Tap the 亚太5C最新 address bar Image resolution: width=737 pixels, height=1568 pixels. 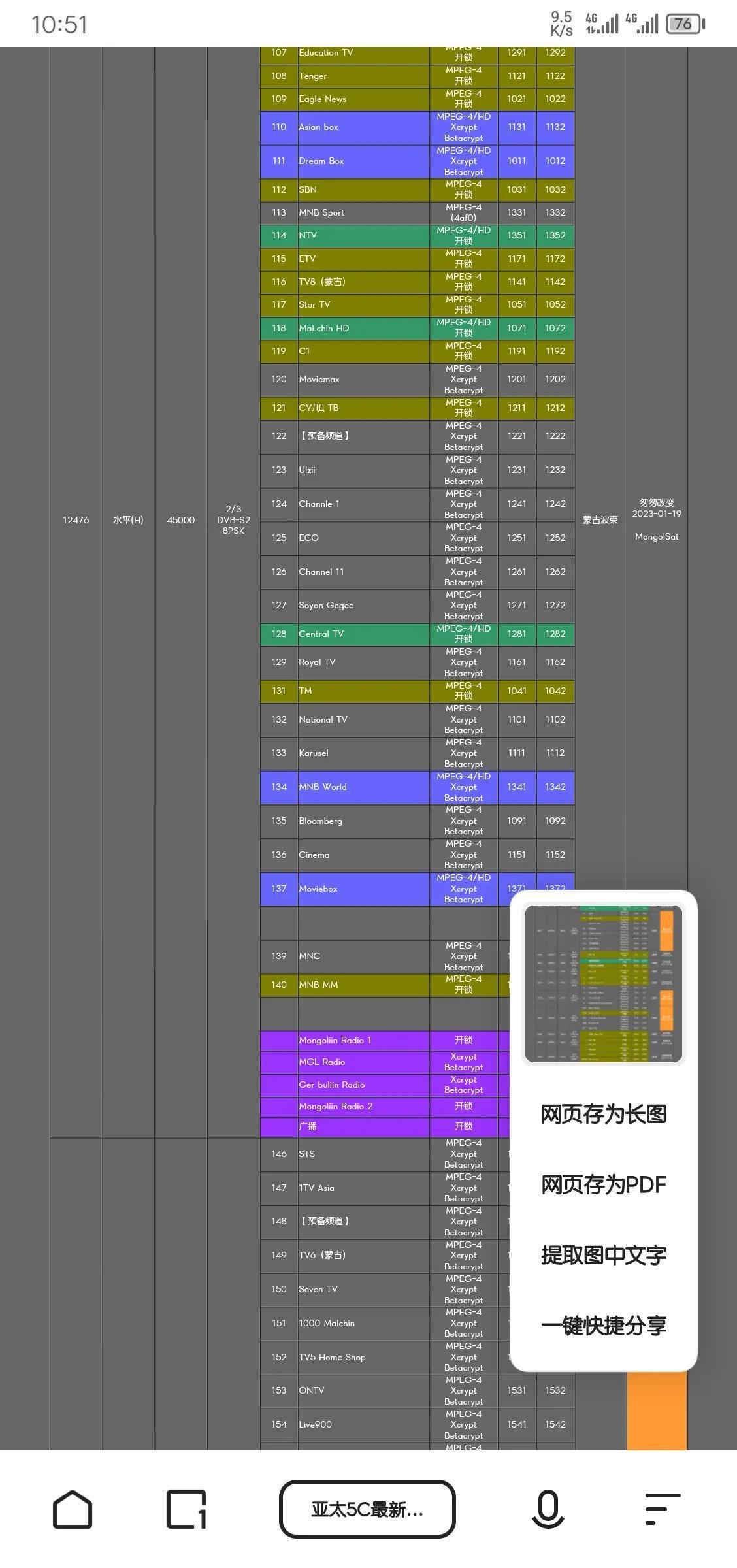pos(367,1509)
